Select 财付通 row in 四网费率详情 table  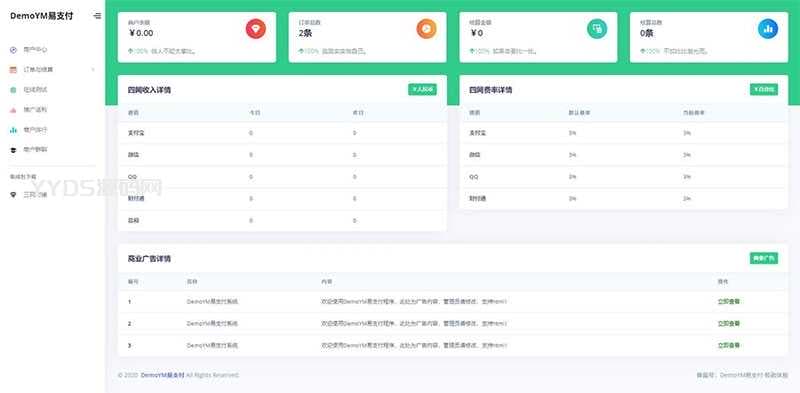tap(623, 199)
